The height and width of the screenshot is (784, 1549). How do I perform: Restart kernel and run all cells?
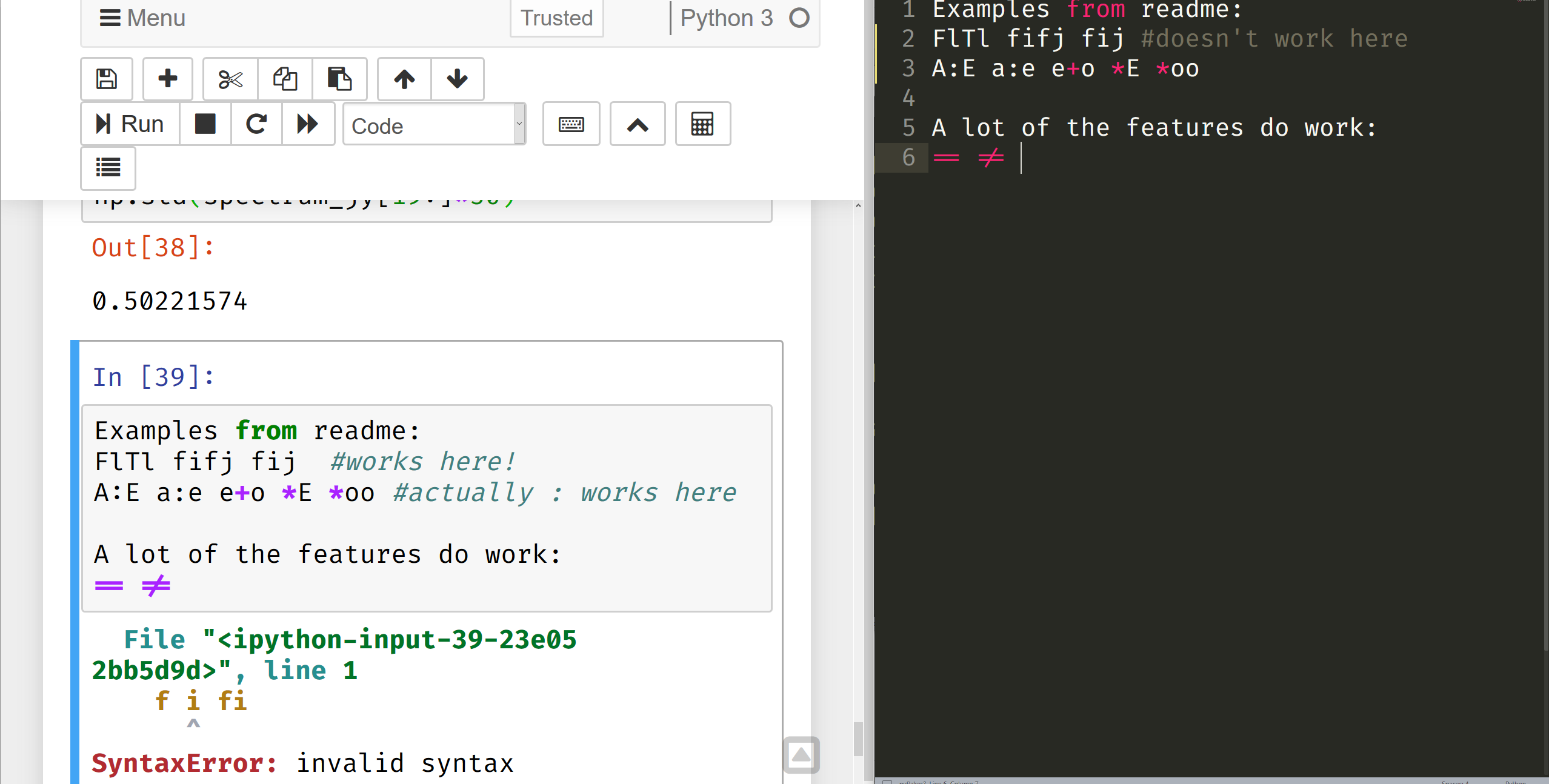coord(308,124)
